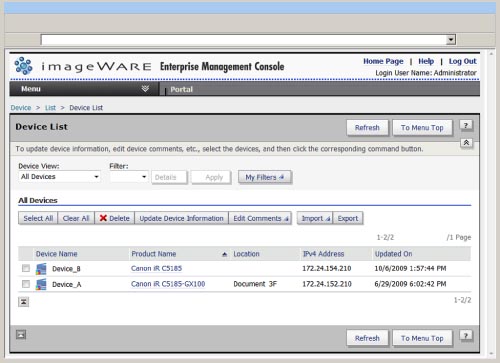Screen dimensions: 500x363
Task: Open help via top question mark icon
Action: [466, 125]
